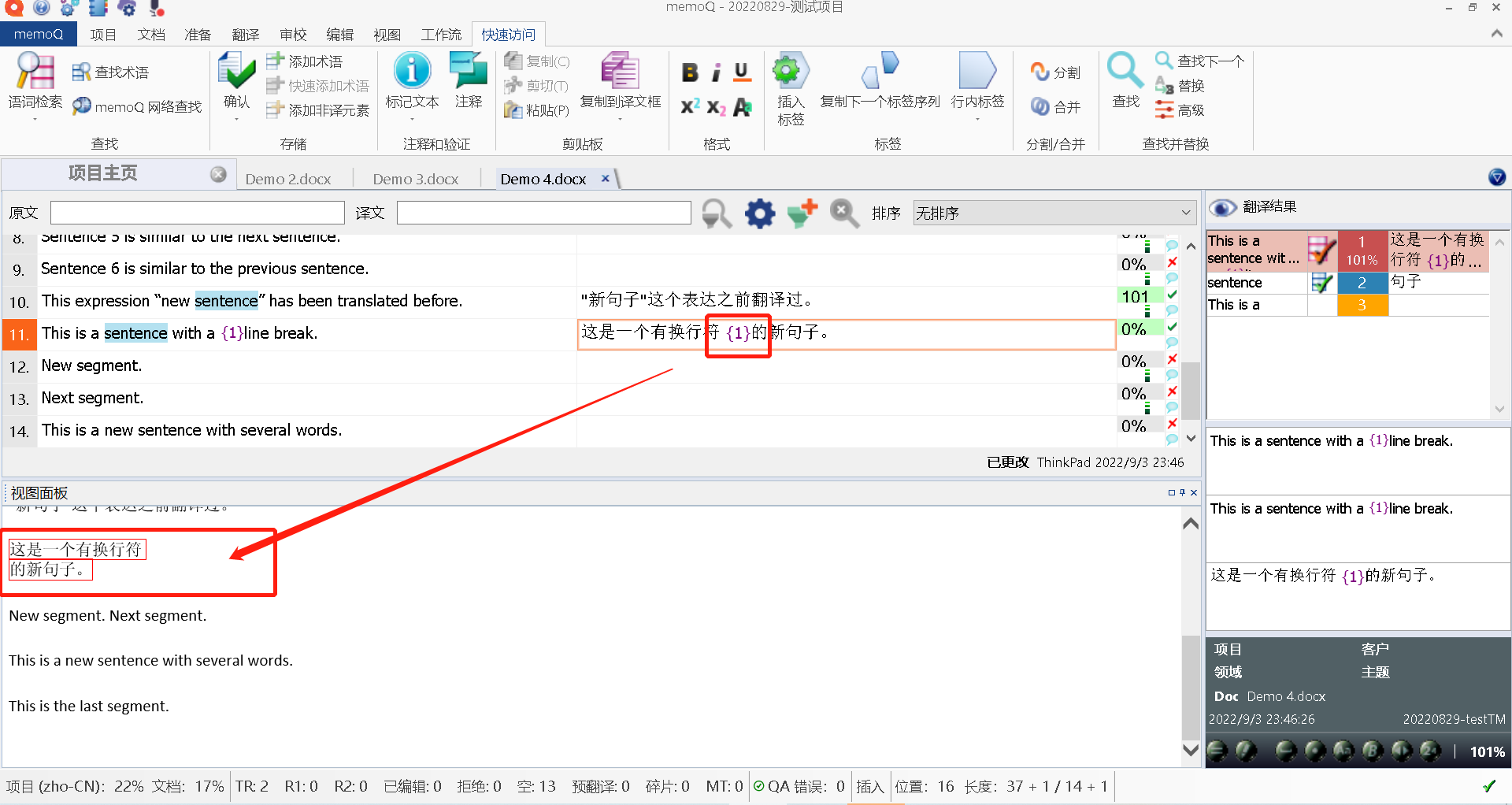
Task: Open 行内标签 inline tags menu
Action: click(x=977, y=81)
